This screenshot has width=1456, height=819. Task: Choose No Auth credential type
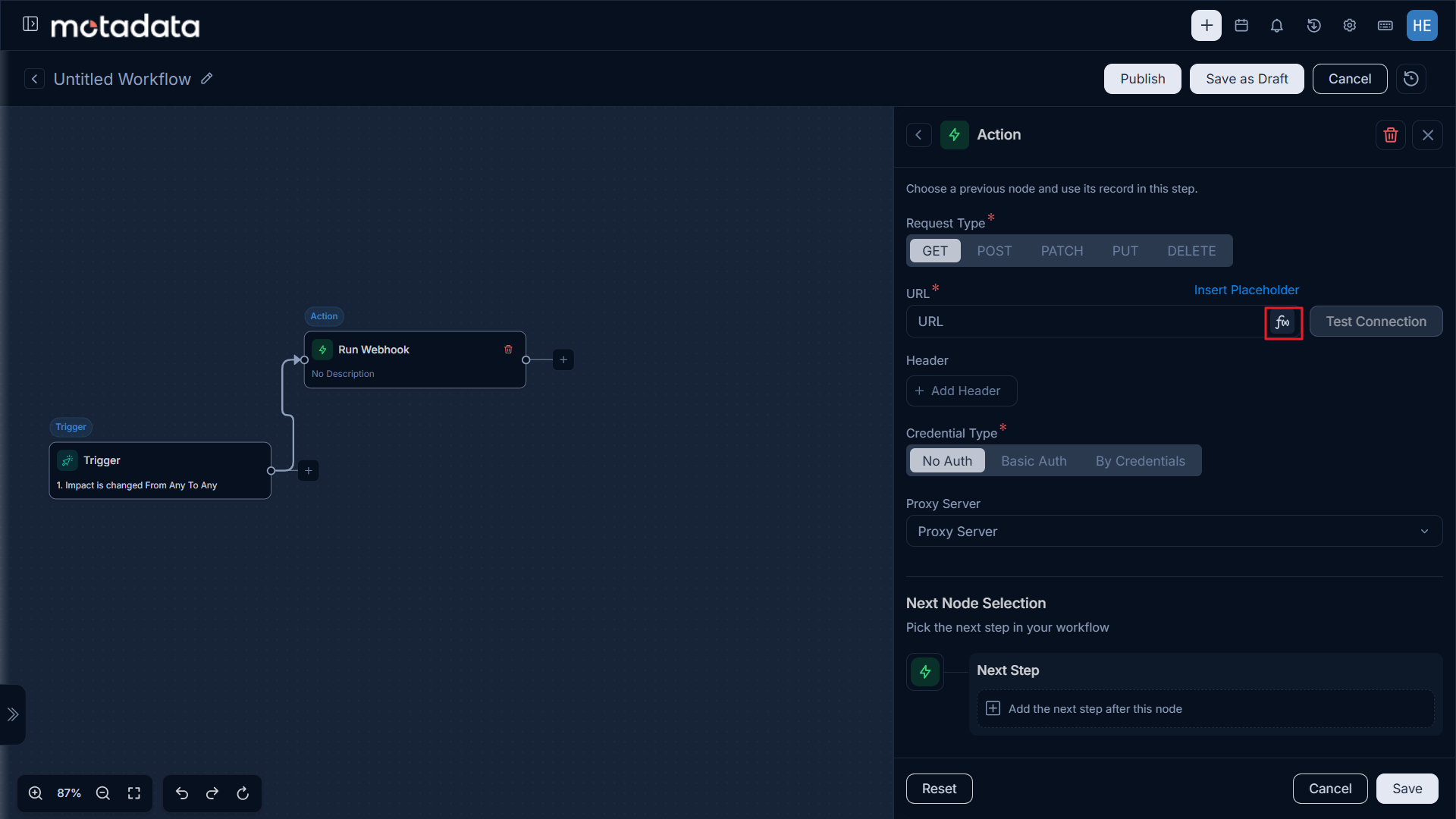(x=947, y=461)
